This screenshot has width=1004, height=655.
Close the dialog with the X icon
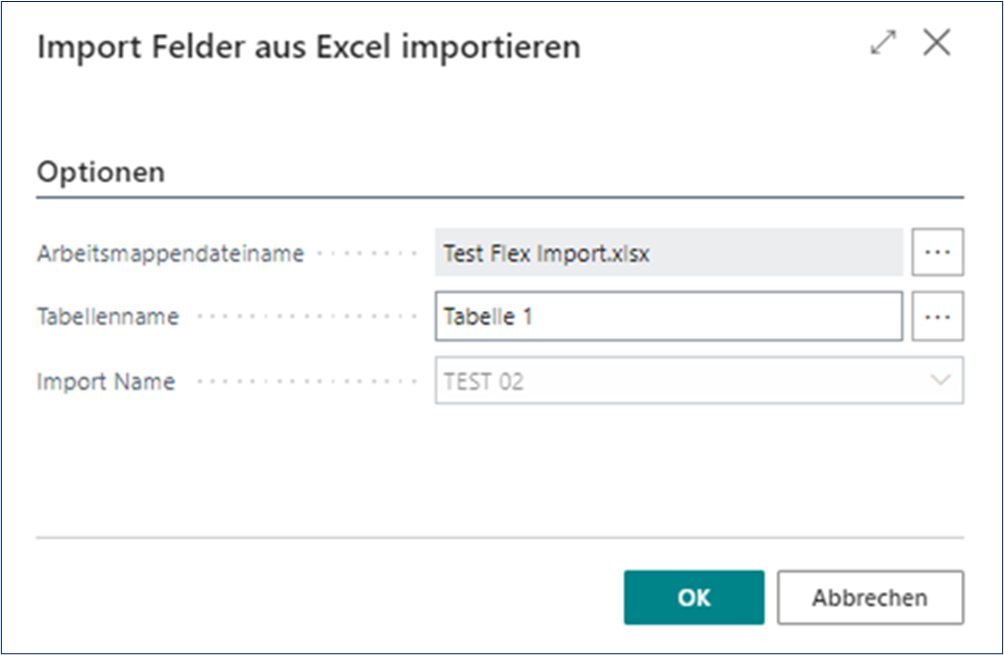pyautogui.click(x=937, y=43)
